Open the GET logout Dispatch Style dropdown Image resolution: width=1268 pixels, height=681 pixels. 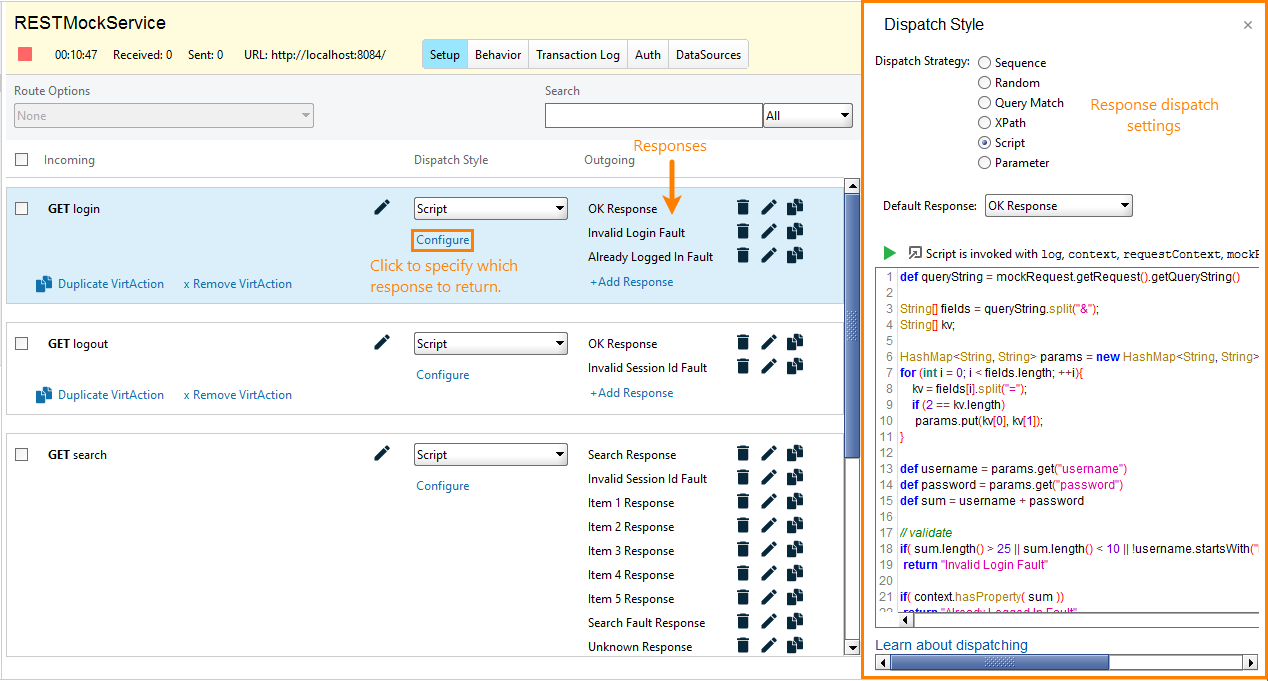pyautogui.click(x=491, y=344)
